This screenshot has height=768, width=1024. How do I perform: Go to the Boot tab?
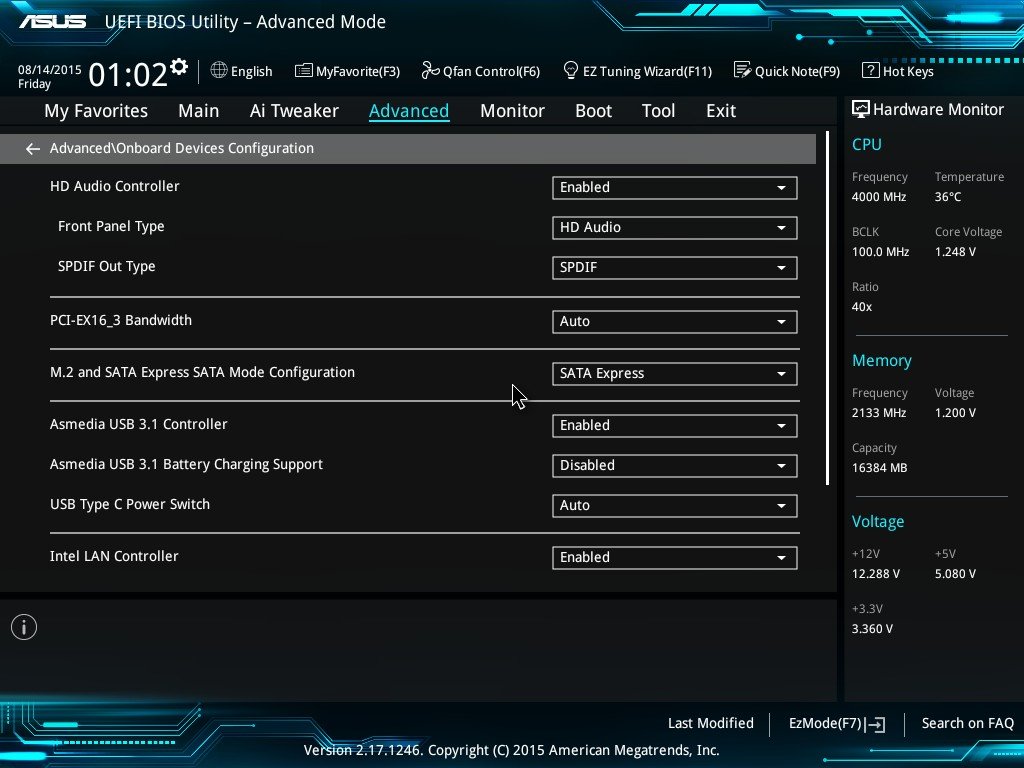point(593,111)
